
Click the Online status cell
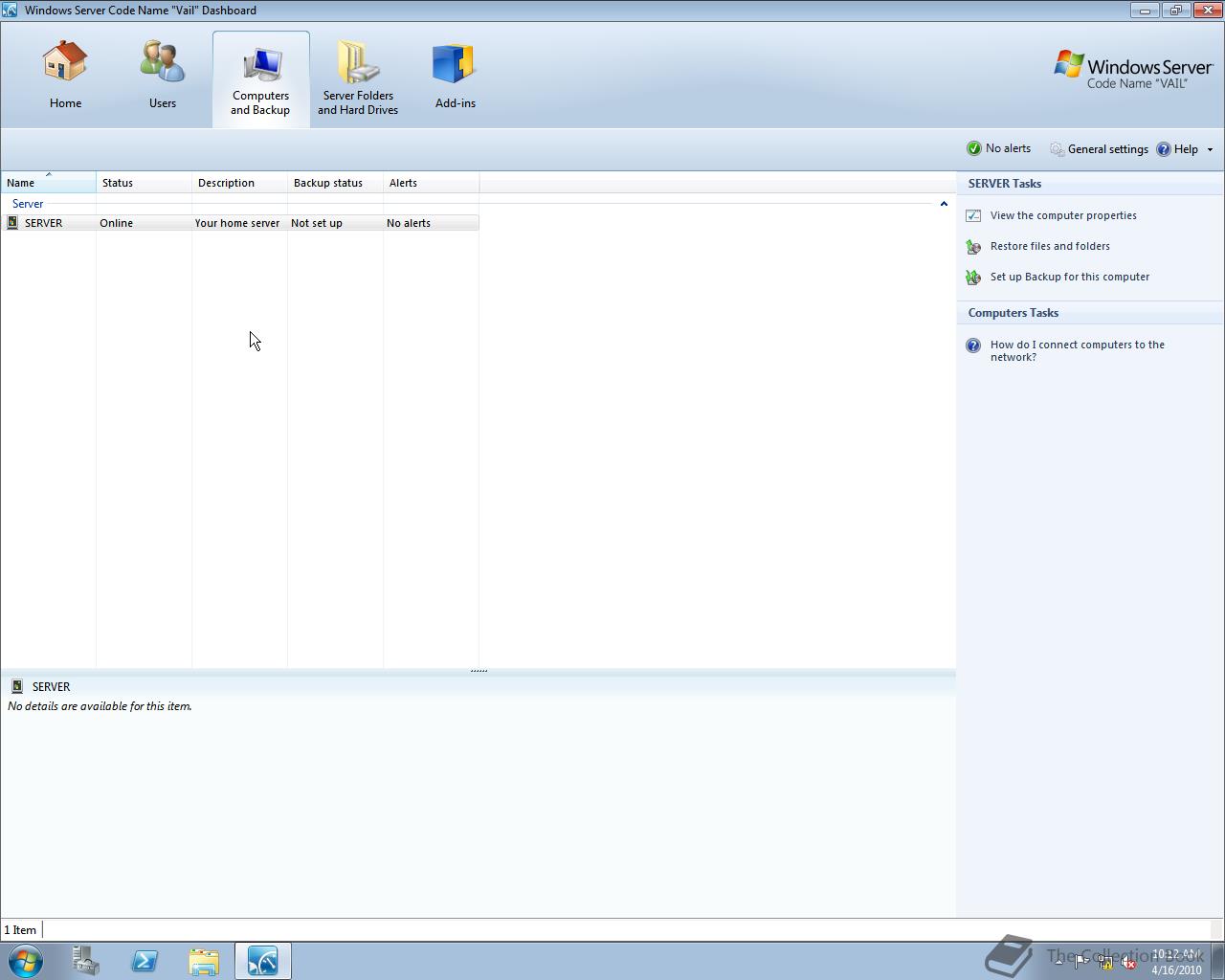point(116,223)
